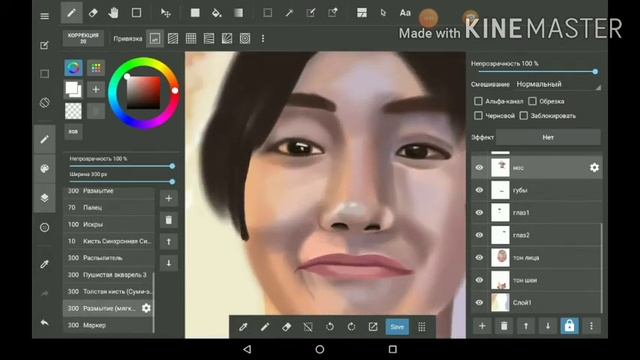Enable radial concentric snap guide
This screenshot has width=640, height=360.
[245, 39]
